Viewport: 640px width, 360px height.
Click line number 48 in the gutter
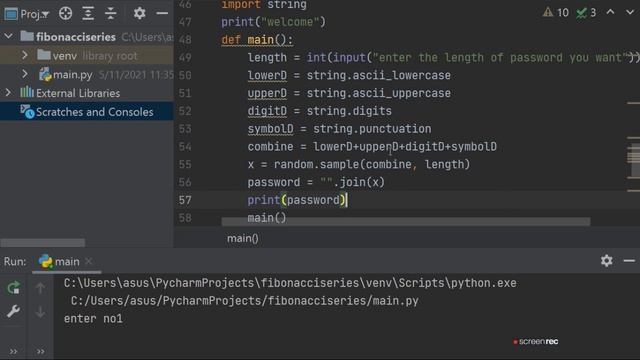coord(185,40)
